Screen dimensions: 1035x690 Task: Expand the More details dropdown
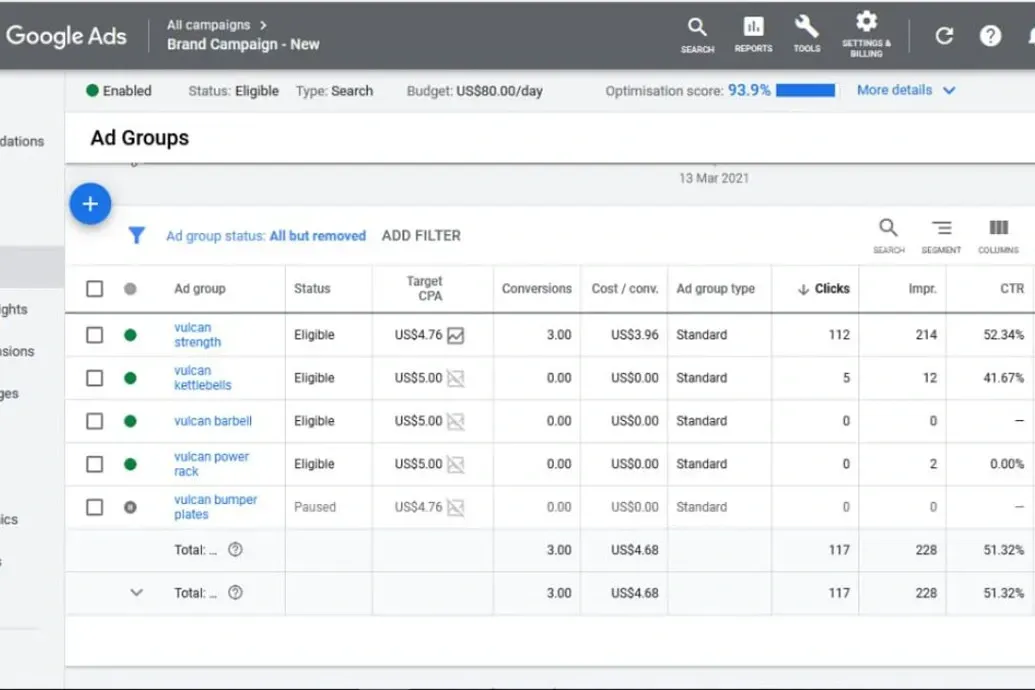(x=906, y=90)
